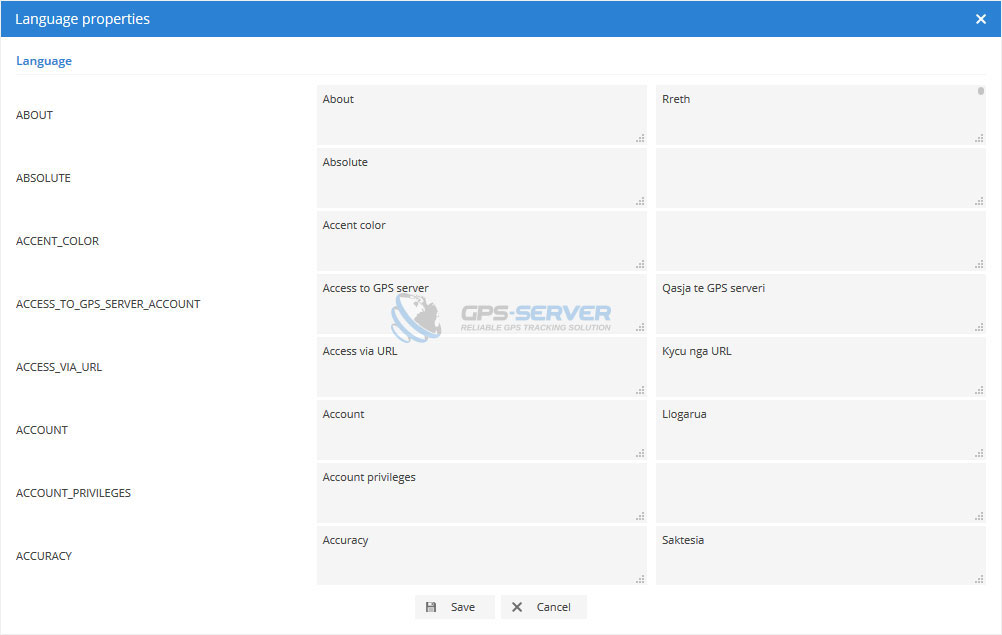This screenshot has width=1002, height=635.
Task: Select the Absolute English text field
Action: tap(481, 178)
